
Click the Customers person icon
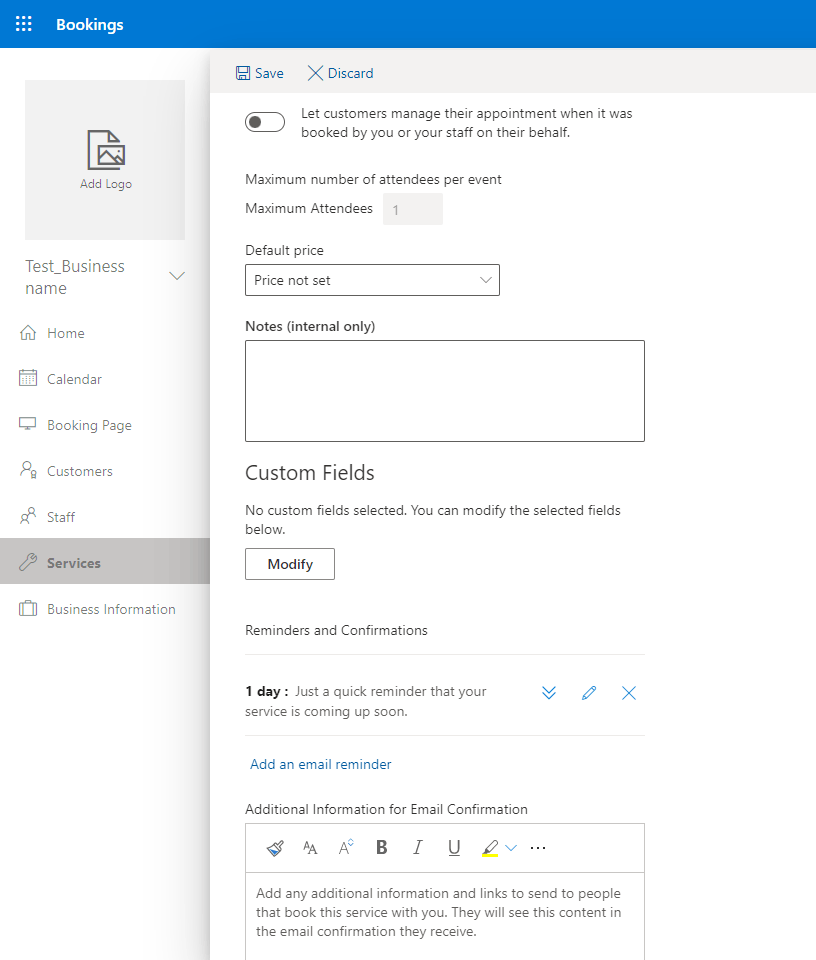(x=28, y=470)
